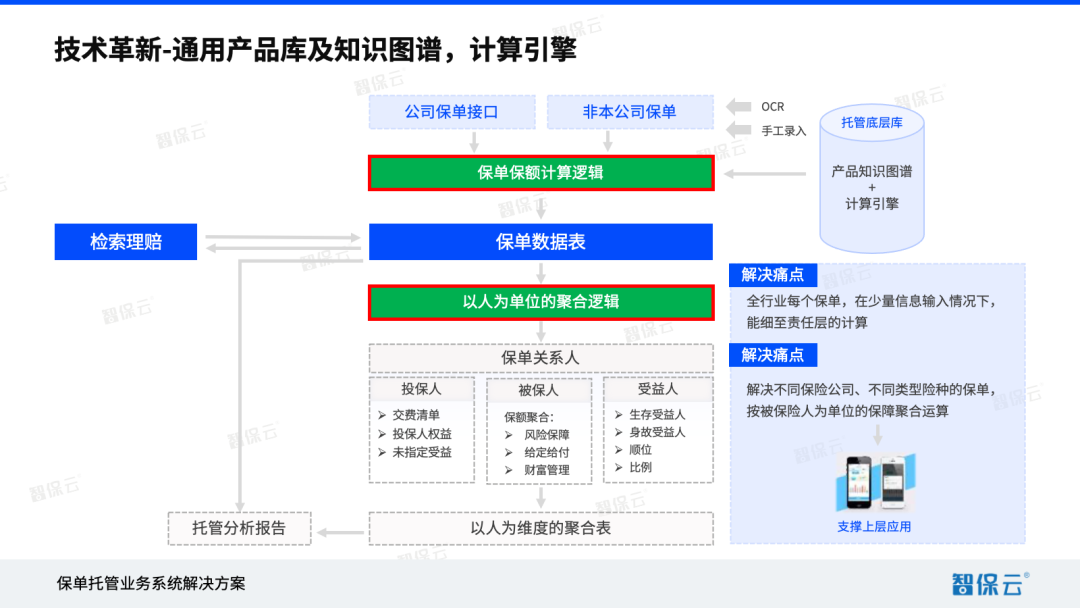Click the 保单数据表 blue bar
Image resolution: width=1080 pixels, height=608 pixels.
[x=541, y=241]
